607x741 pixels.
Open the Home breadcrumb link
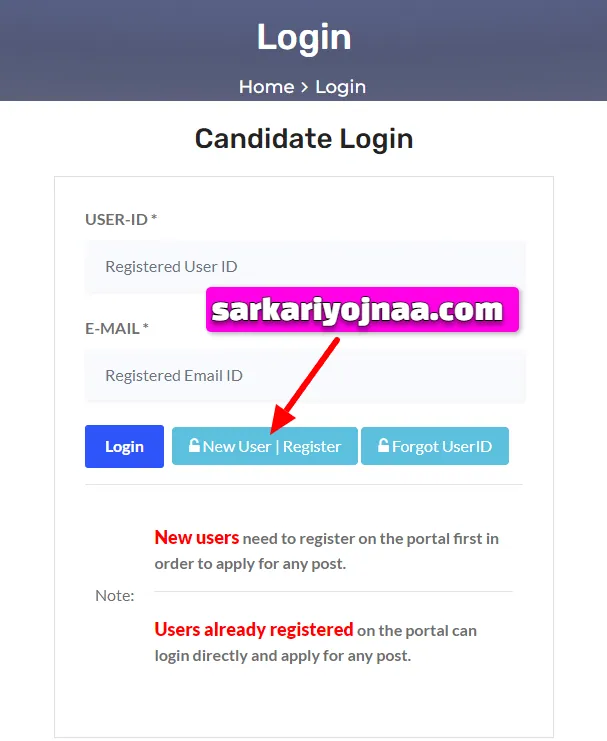(267, 87)
